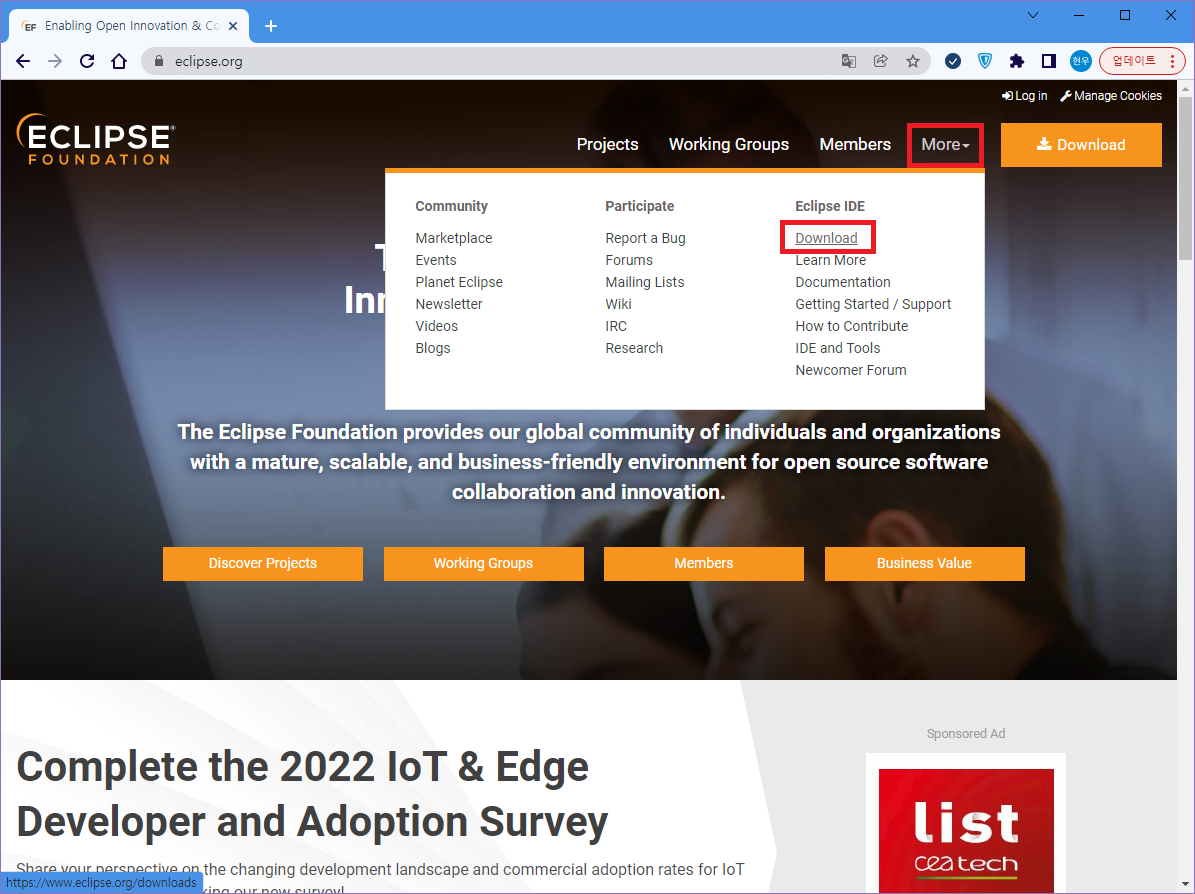The width and height of the screenshot is (1195, 894).
Task: Open the Members nav item
Action: (x=855, y=144)
